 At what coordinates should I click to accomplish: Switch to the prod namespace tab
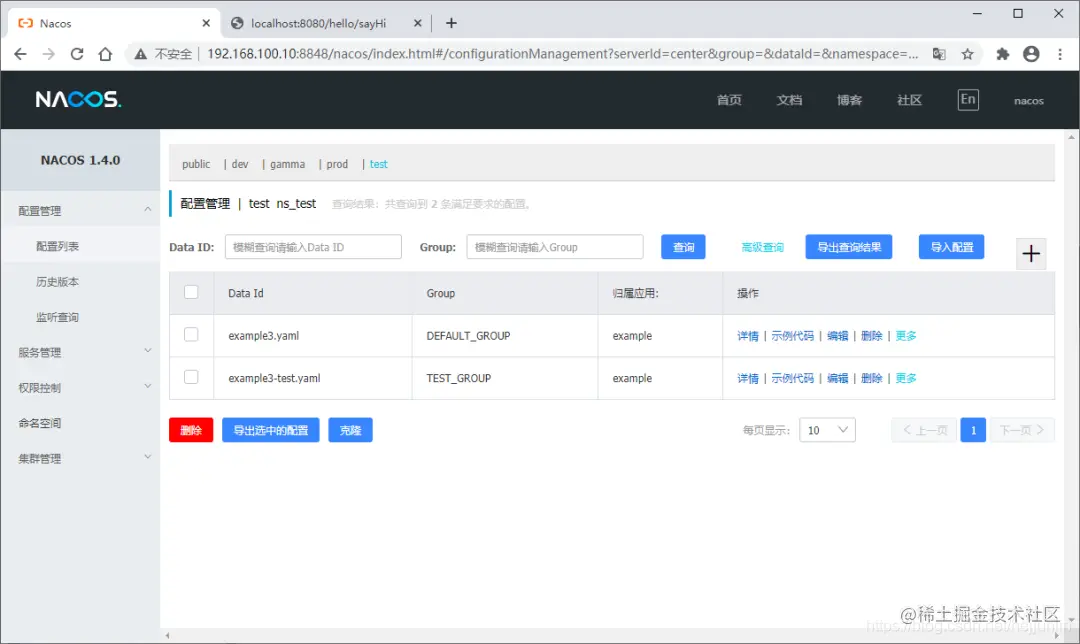337,164
